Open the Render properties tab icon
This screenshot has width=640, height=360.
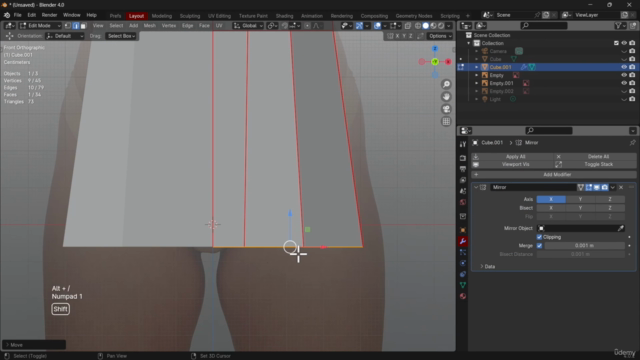pyautogui.click(x=462, y=158)
